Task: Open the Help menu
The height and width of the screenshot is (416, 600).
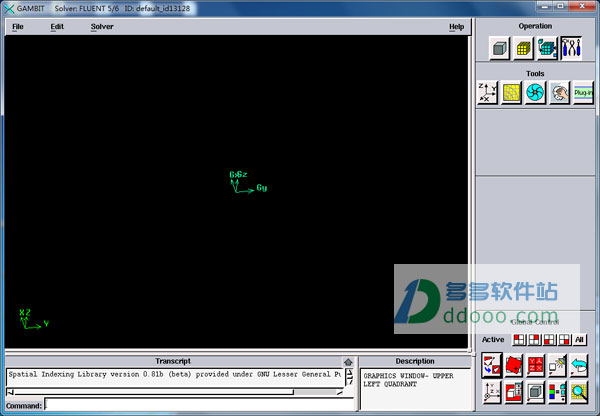Action: 457,27
